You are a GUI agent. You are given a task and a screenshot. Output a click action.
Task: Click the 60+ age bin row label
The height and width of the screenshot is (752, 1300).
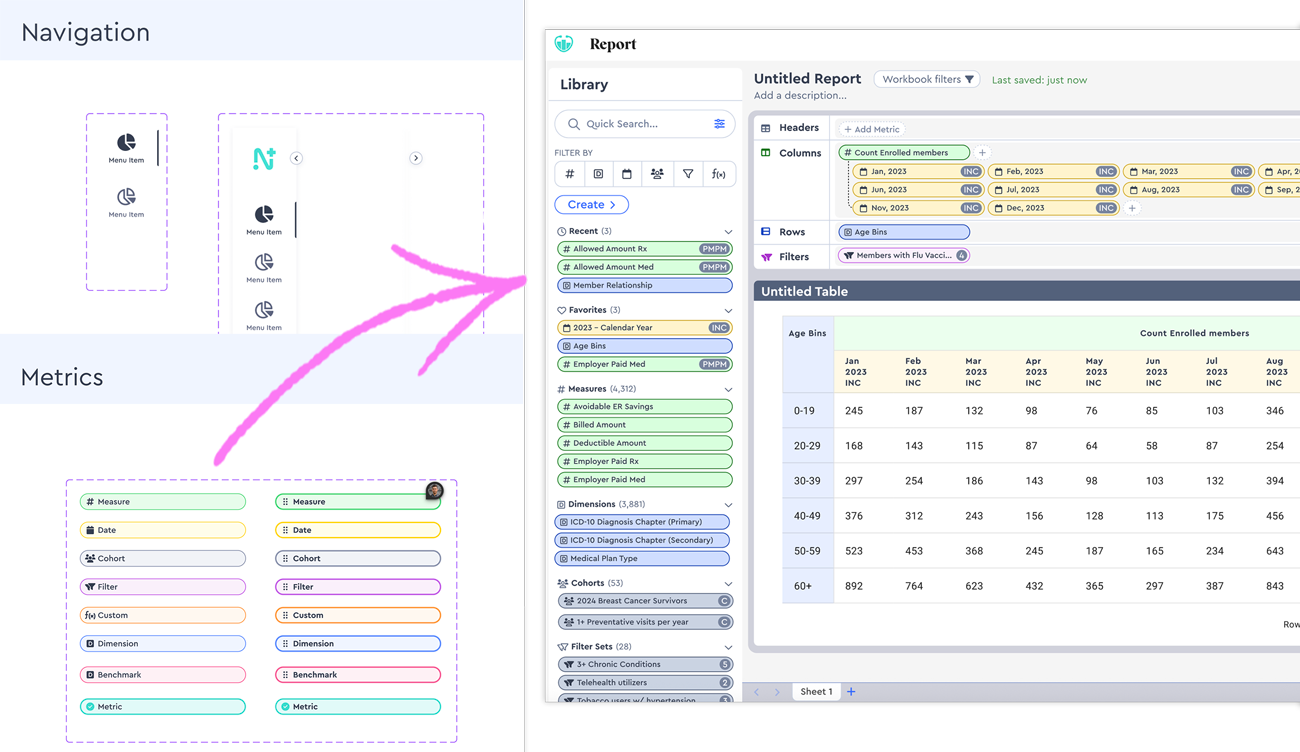pos(803,586)
